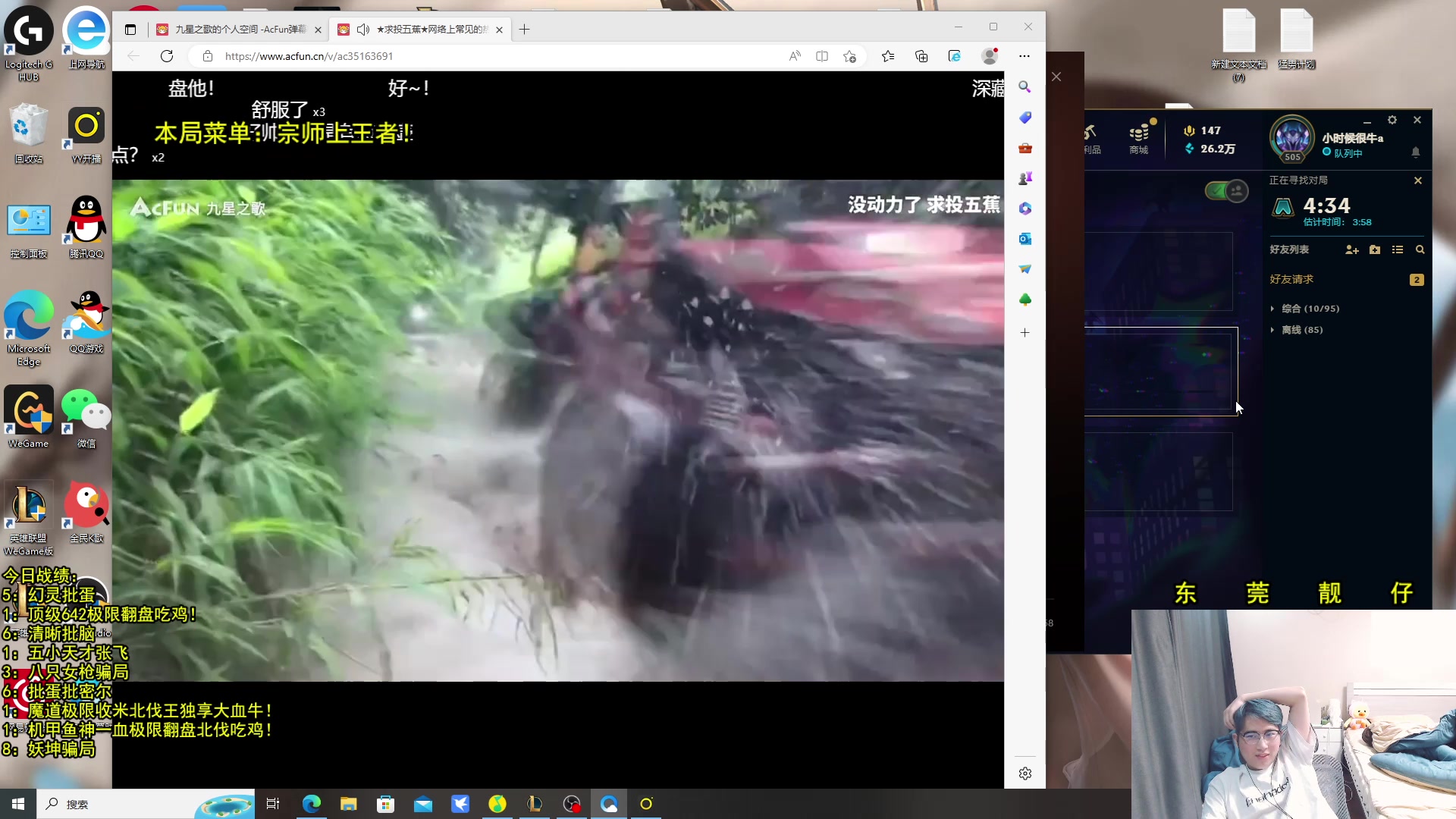Screen dimensions: 1456x819
Task: Close the ★求投五蕉★ video tab
Action: pos(499,30)
